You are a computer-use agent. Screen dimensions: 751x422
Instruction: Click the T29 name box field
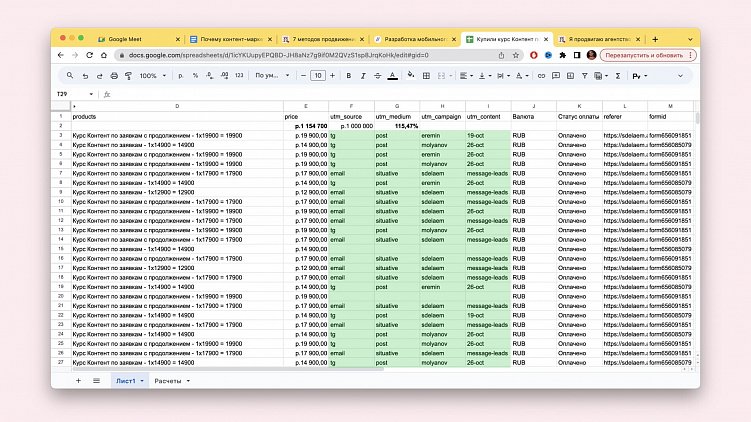click(75, 94)
